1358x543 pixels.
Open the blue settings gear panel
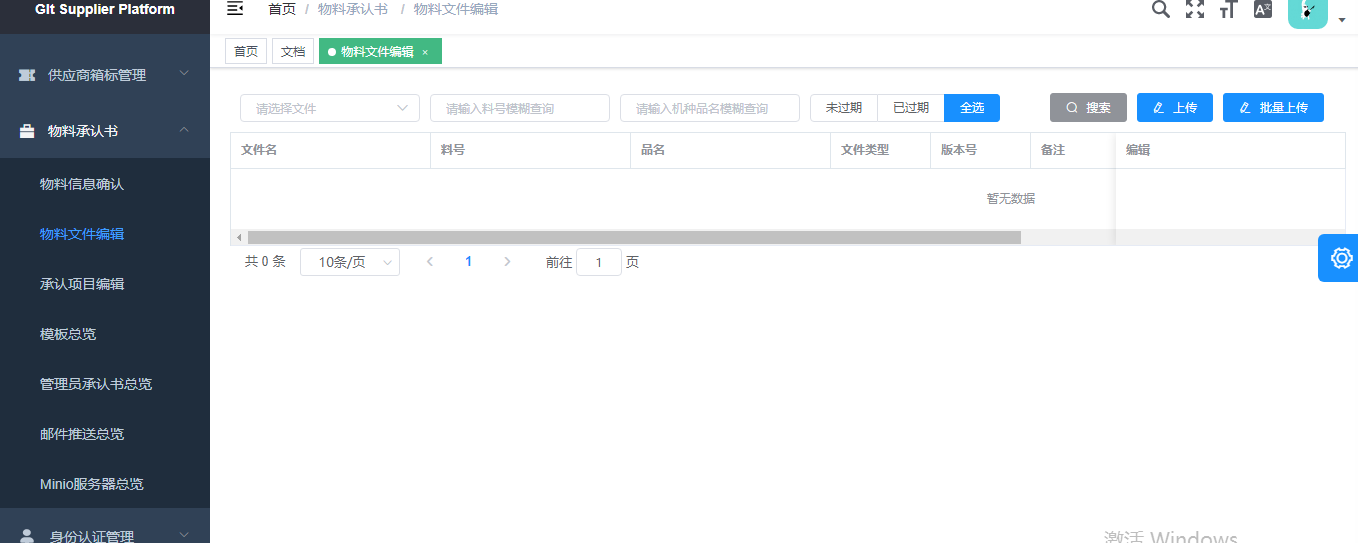point(1340,258)
